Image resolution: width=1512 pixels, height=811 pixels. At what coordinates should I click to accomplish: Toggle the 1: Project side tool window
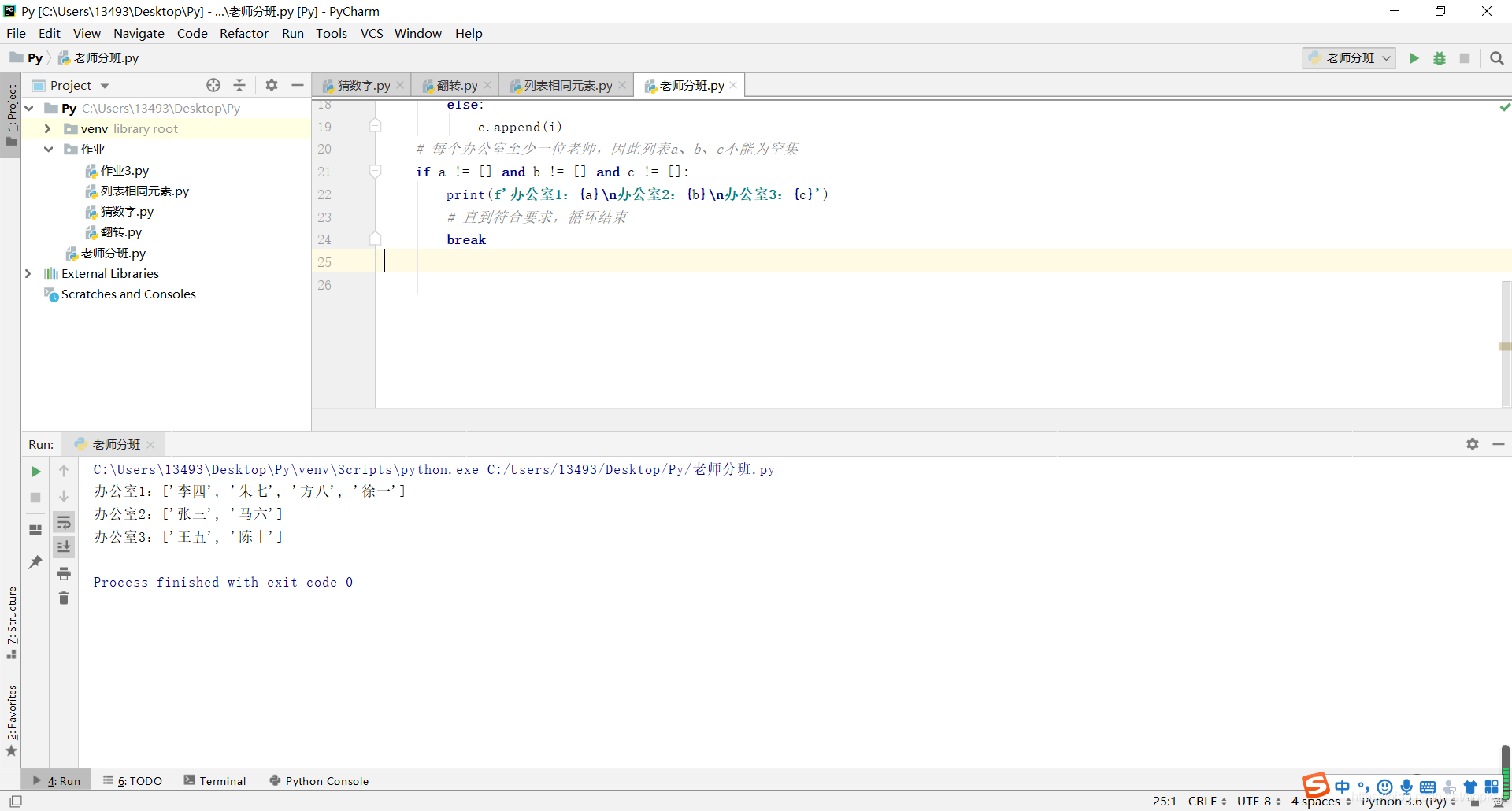click(11, 116)
